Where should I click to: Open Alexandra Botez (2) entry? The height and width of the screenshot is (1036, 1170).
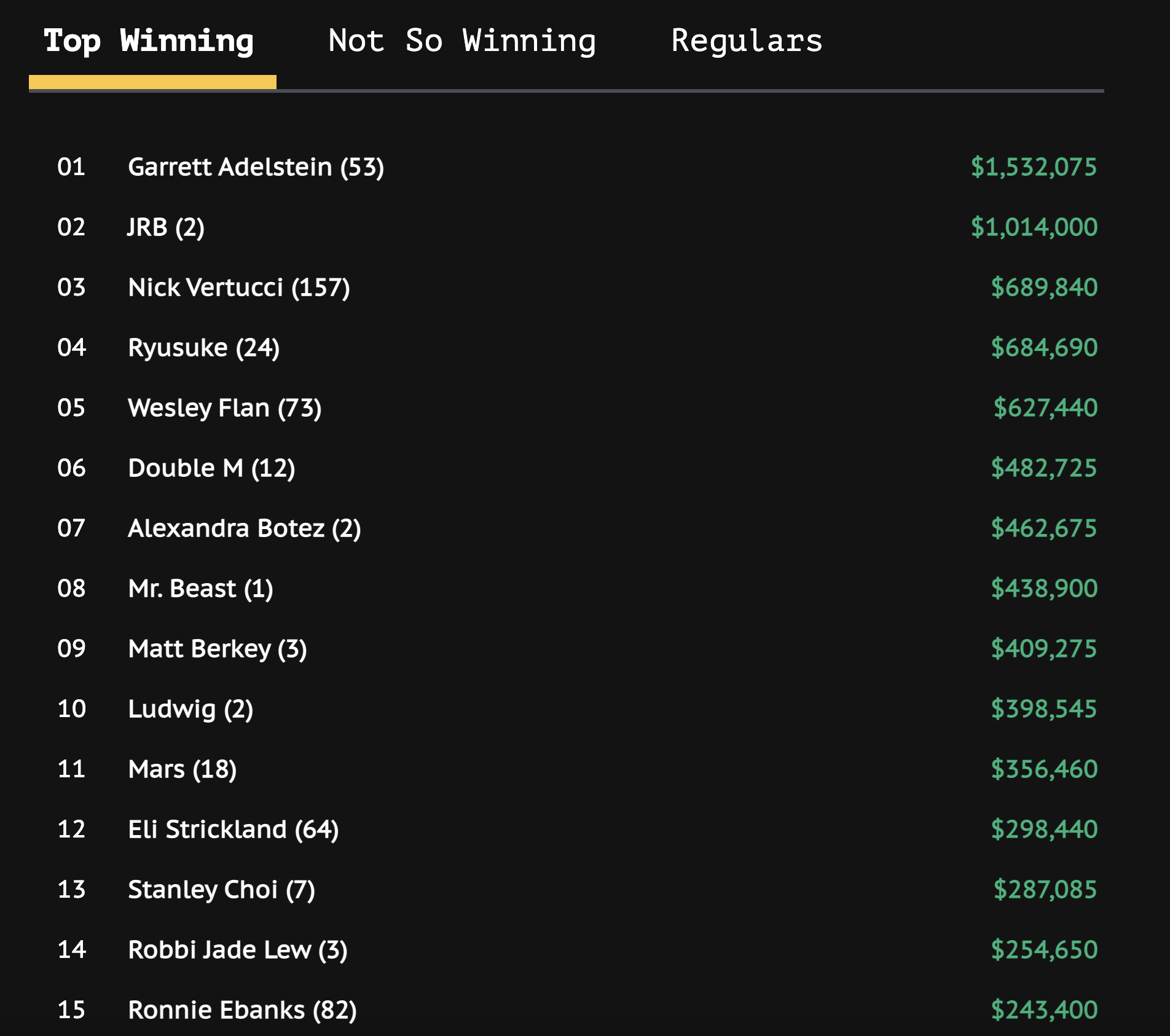(245, 528)
